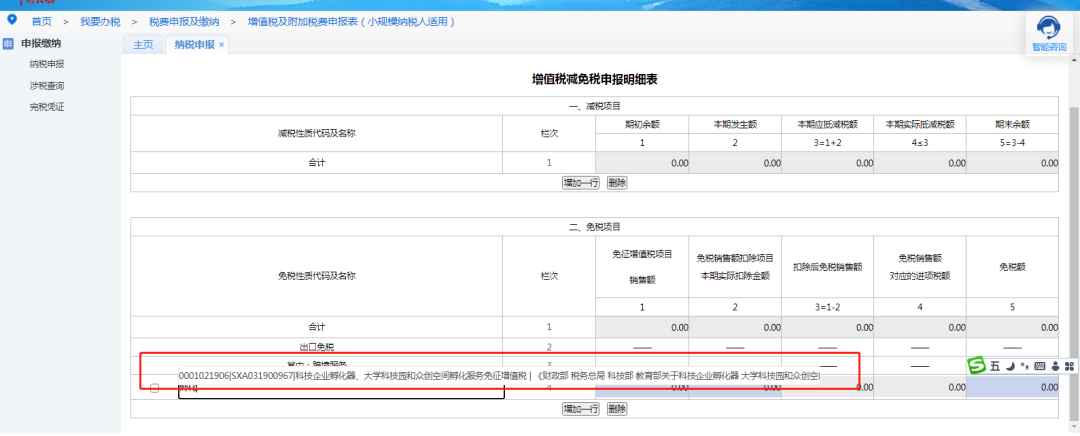
Task: Click 增加一行 under 减税项目 table
Action: click(581, 183)
